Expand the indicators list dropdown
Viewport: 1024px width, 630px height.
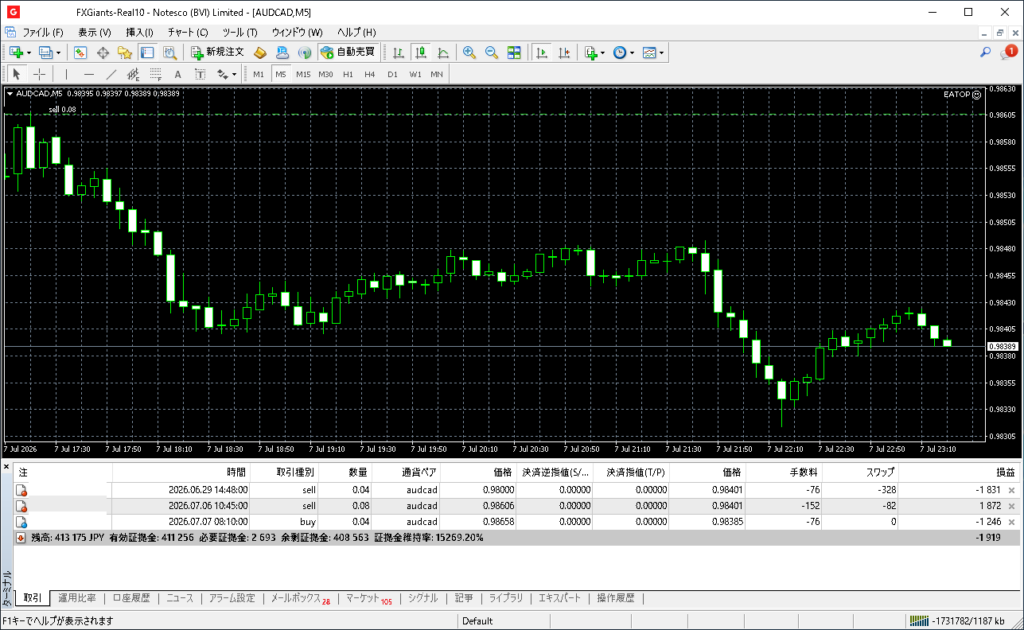602,53
